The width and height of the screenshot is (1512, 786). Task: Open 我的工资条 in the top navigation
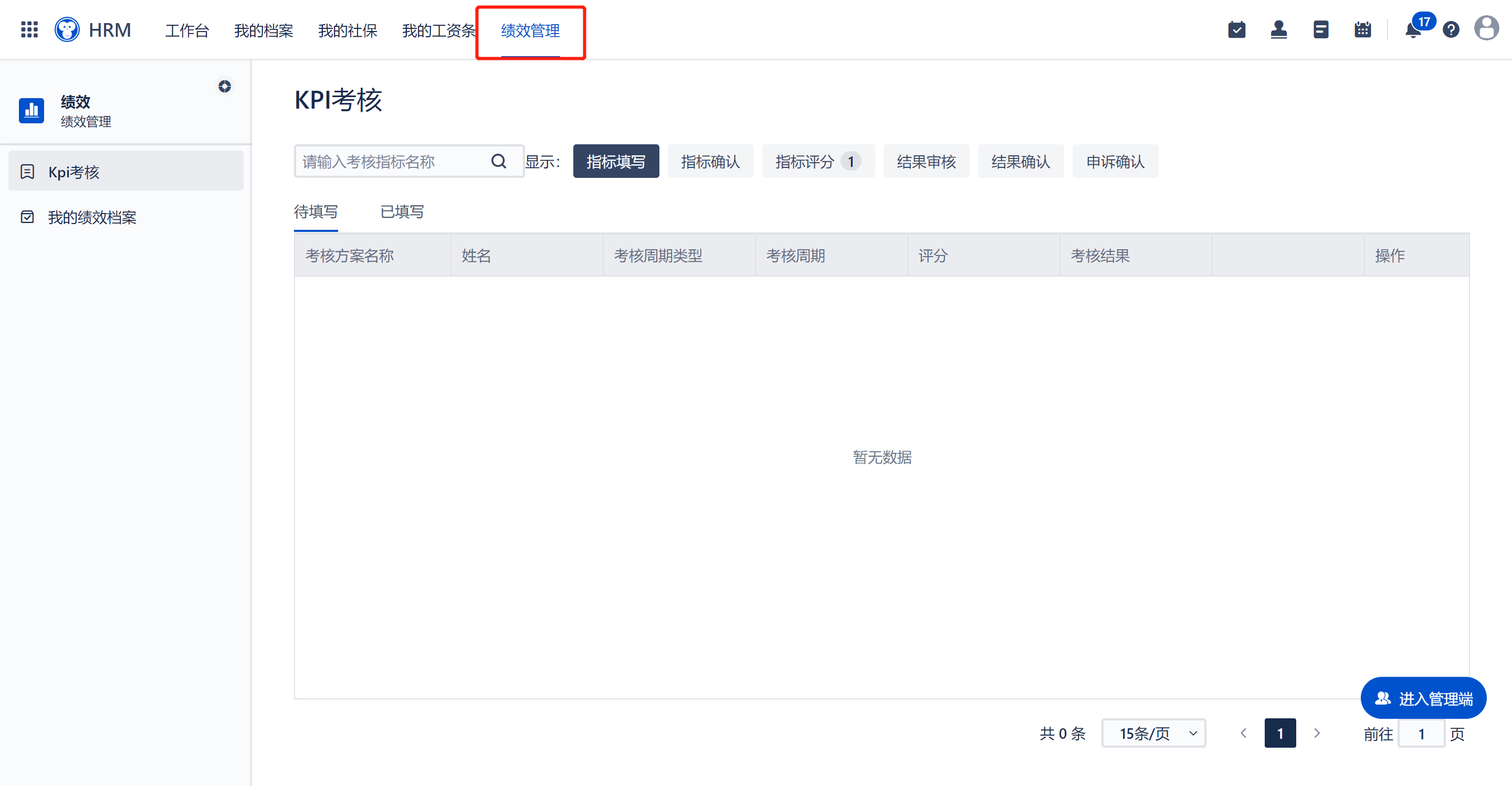pos(439,30)
